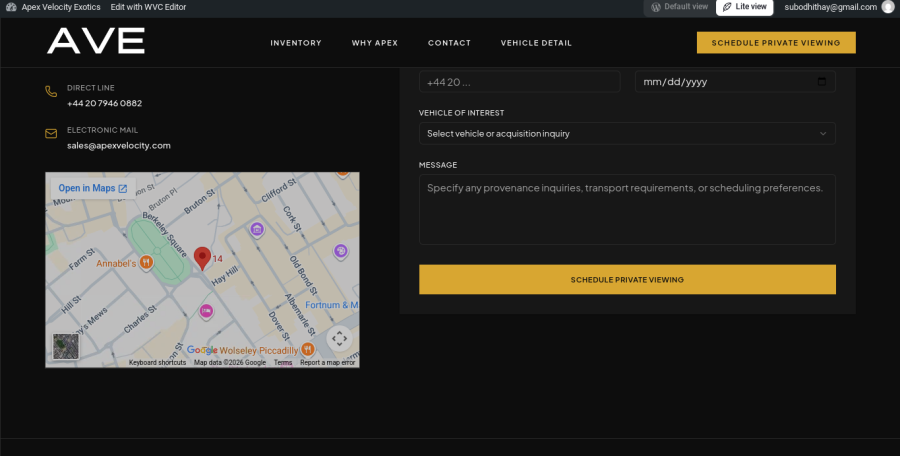Click the header Schedule Private Viewing button
Image resolution: width=900 pixels, height=456 pixels.
click(776, 42)
